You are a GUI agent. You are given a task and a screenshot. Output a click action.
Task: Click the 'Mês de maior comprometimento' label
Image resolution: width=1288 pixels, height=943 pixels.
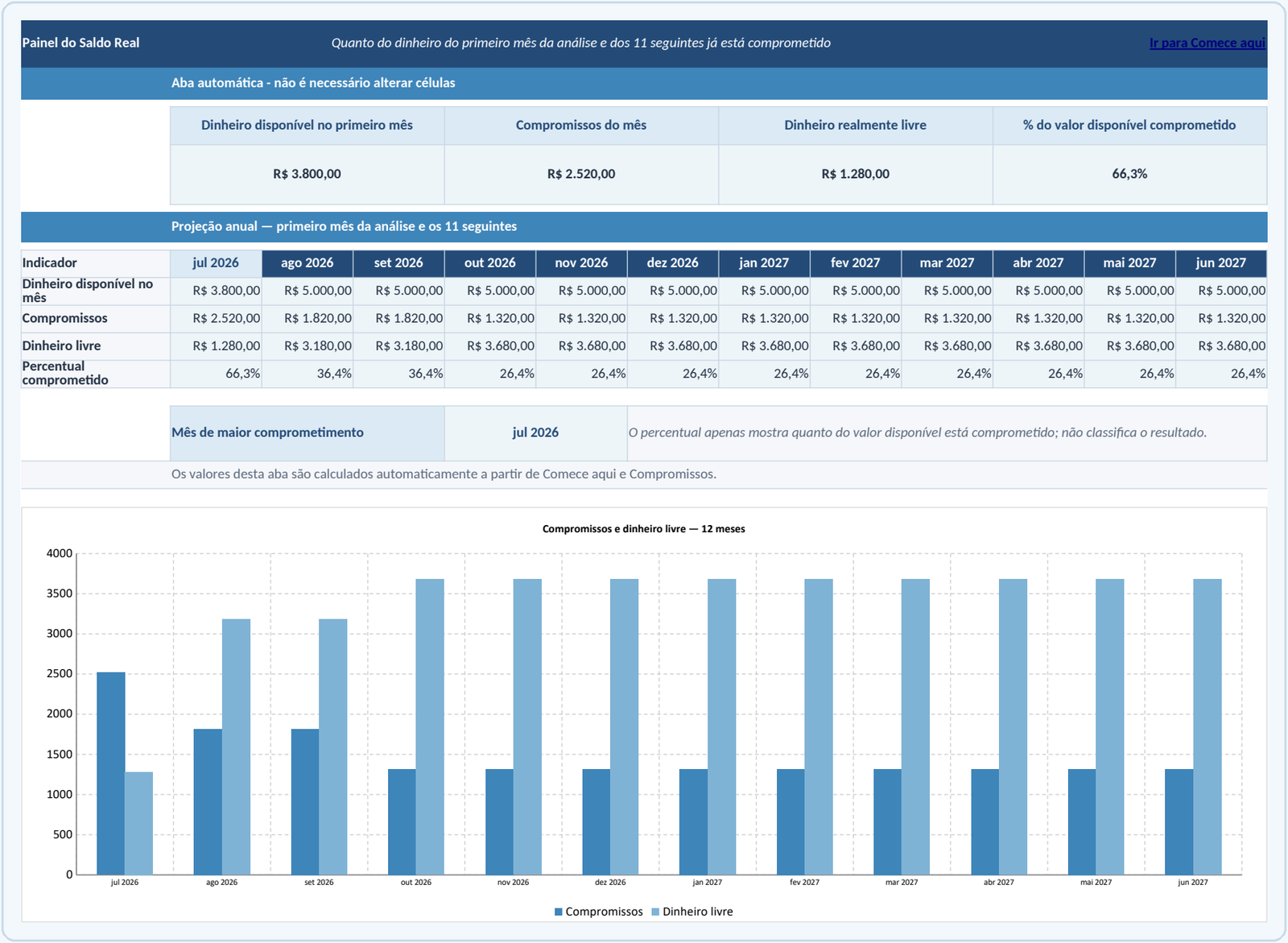click(267, 432)
